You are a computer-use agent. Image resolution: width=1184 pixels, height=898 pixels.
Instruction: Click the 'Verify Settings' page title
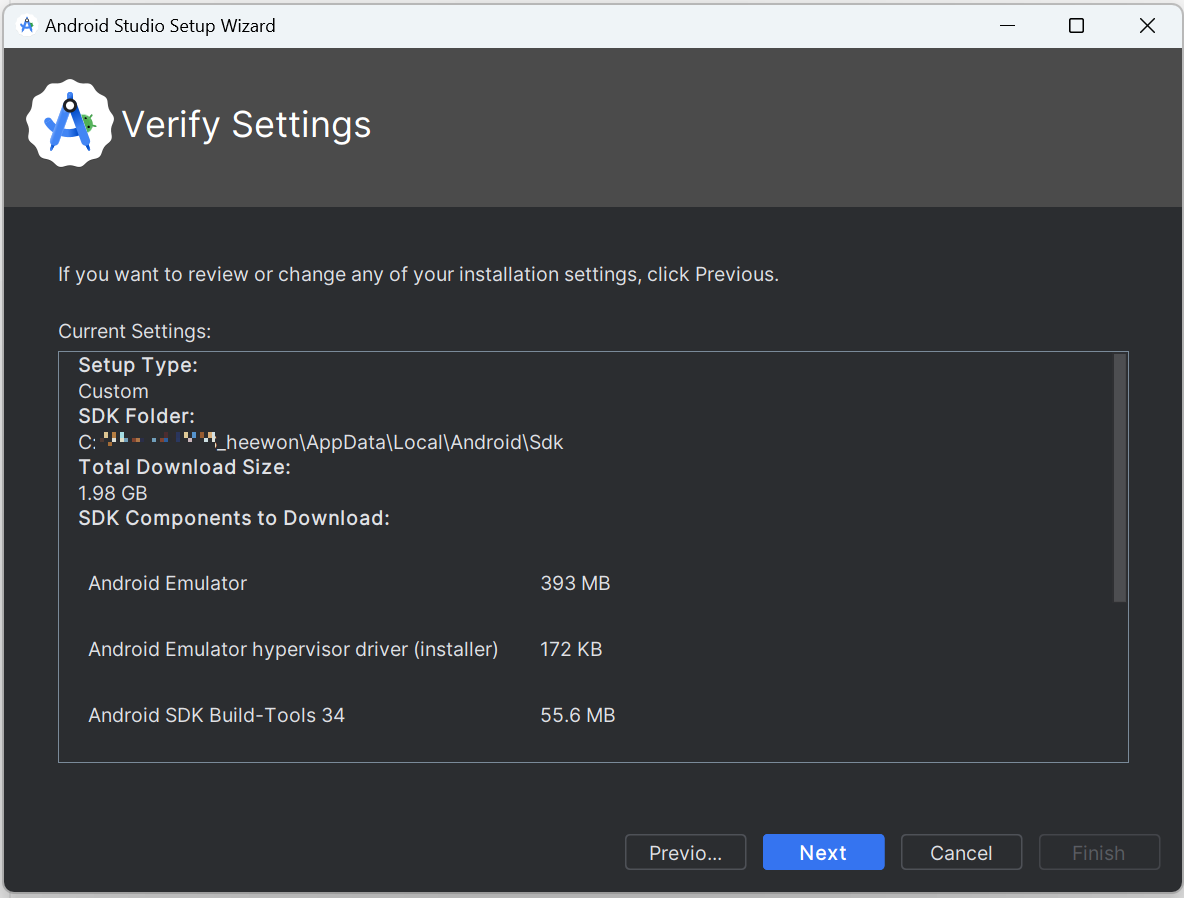tap(246, 125)
